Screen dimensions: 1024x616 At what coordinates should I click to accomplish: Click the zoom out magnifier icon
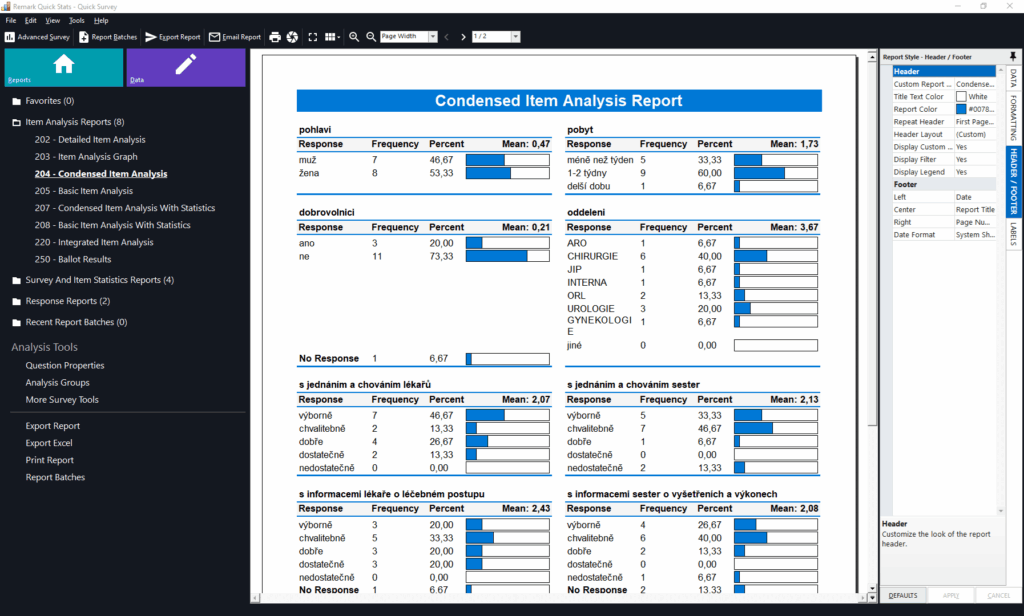coord(371,37)
